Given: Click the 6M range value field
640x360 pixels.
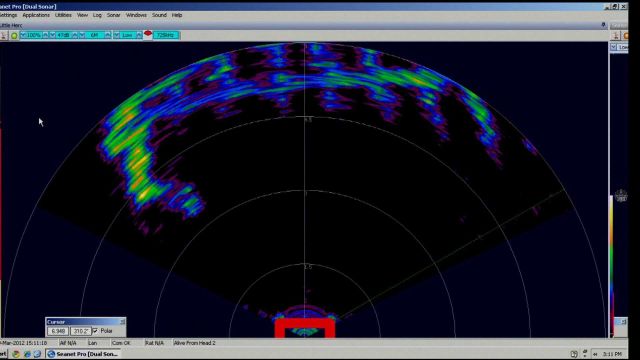Looking at the screenshot, I should point(95,36).
